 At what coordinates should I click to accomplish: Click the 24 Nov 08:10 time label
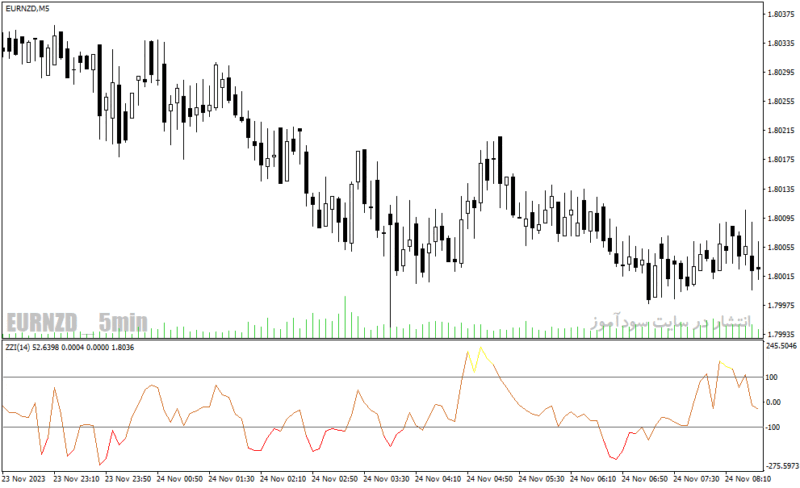coord(747,479)
